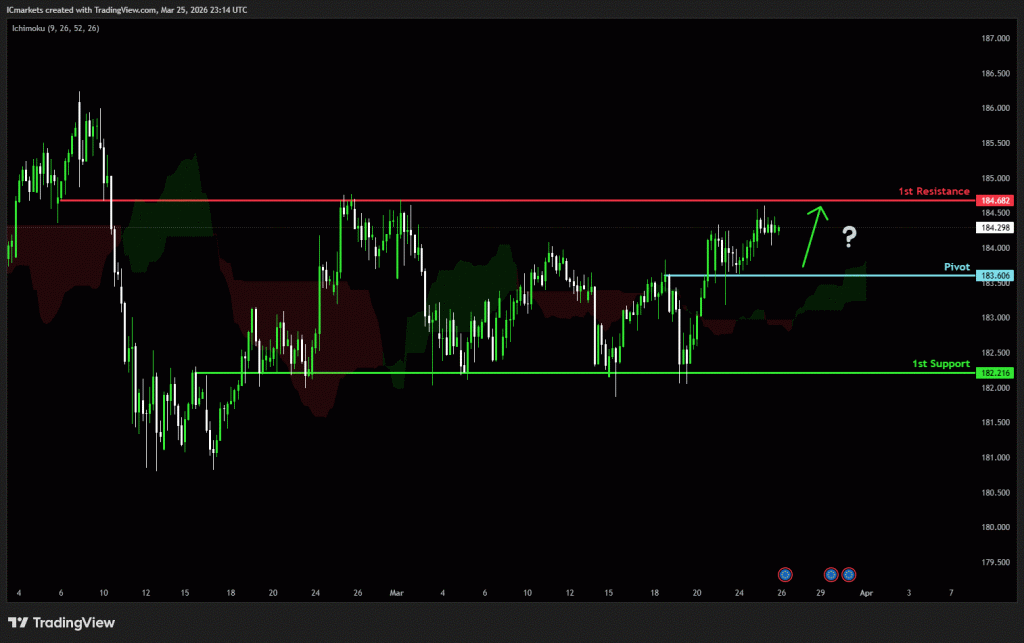Open the EU economic event icon above date 26

click(785, 574)
